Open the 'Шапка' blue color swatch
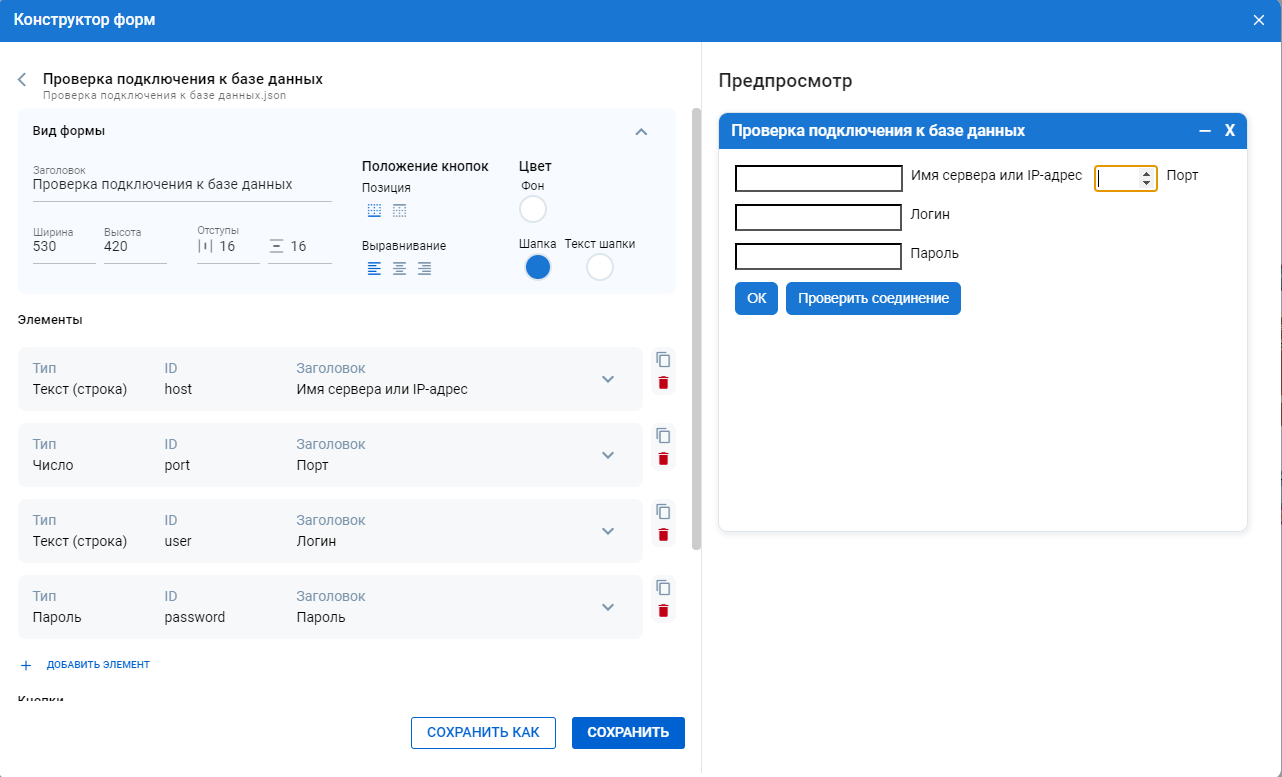The height and width of the screenshot is (777, 1282). [x=538, y=267]
